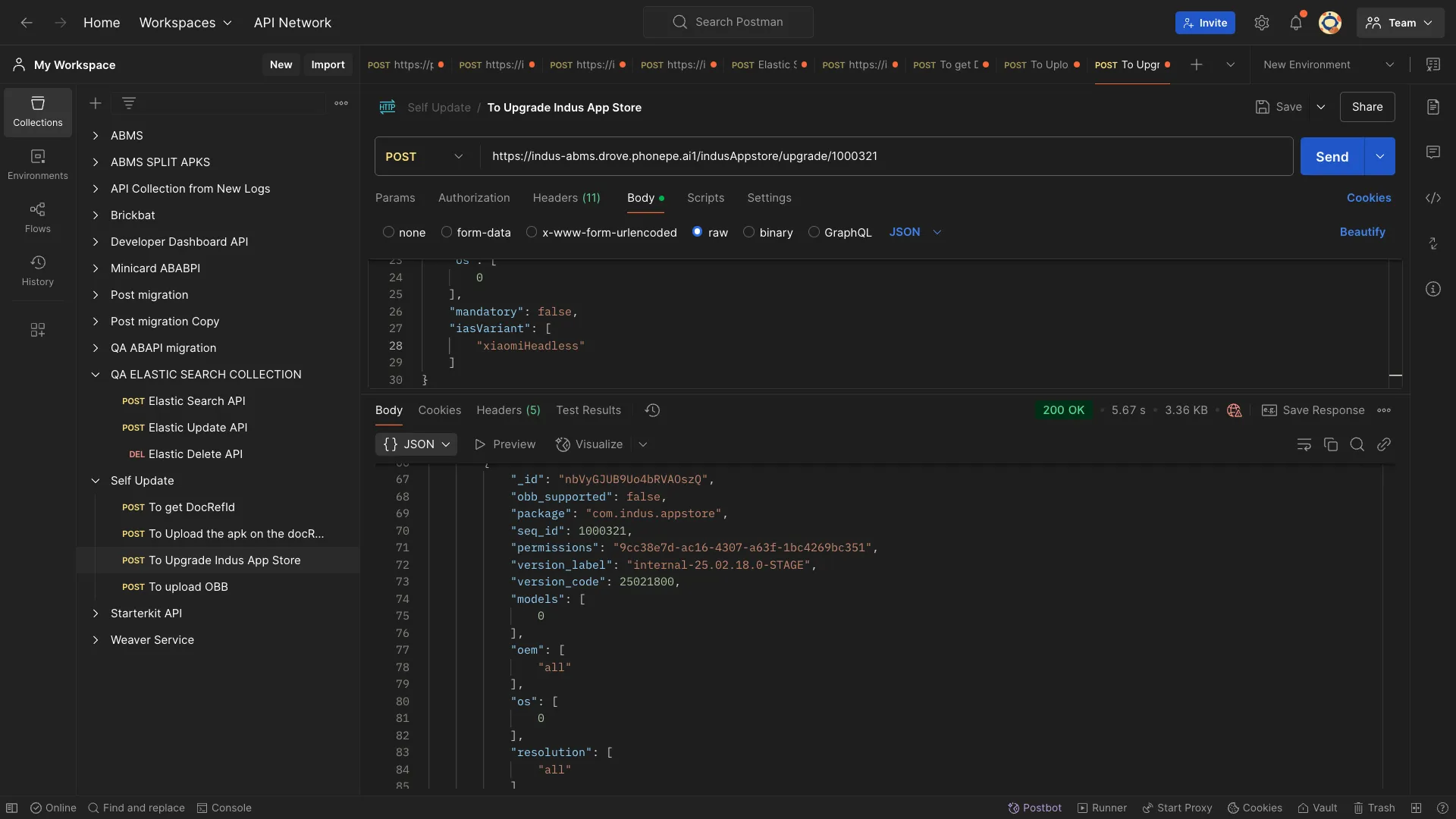Select the form-data body type radio
Screen dimensions: 1456x819
(x=447, y=232)
